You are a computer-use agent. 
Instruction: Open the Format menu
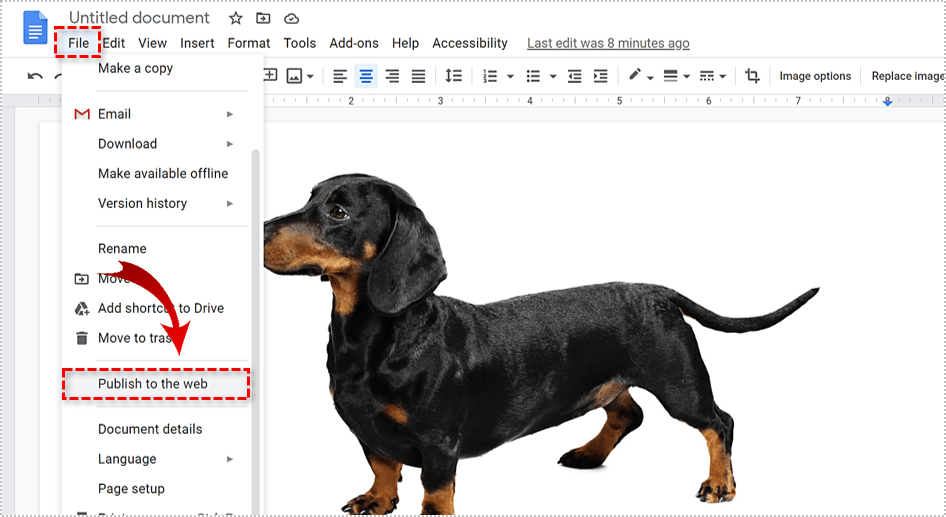tap(248, 43)
